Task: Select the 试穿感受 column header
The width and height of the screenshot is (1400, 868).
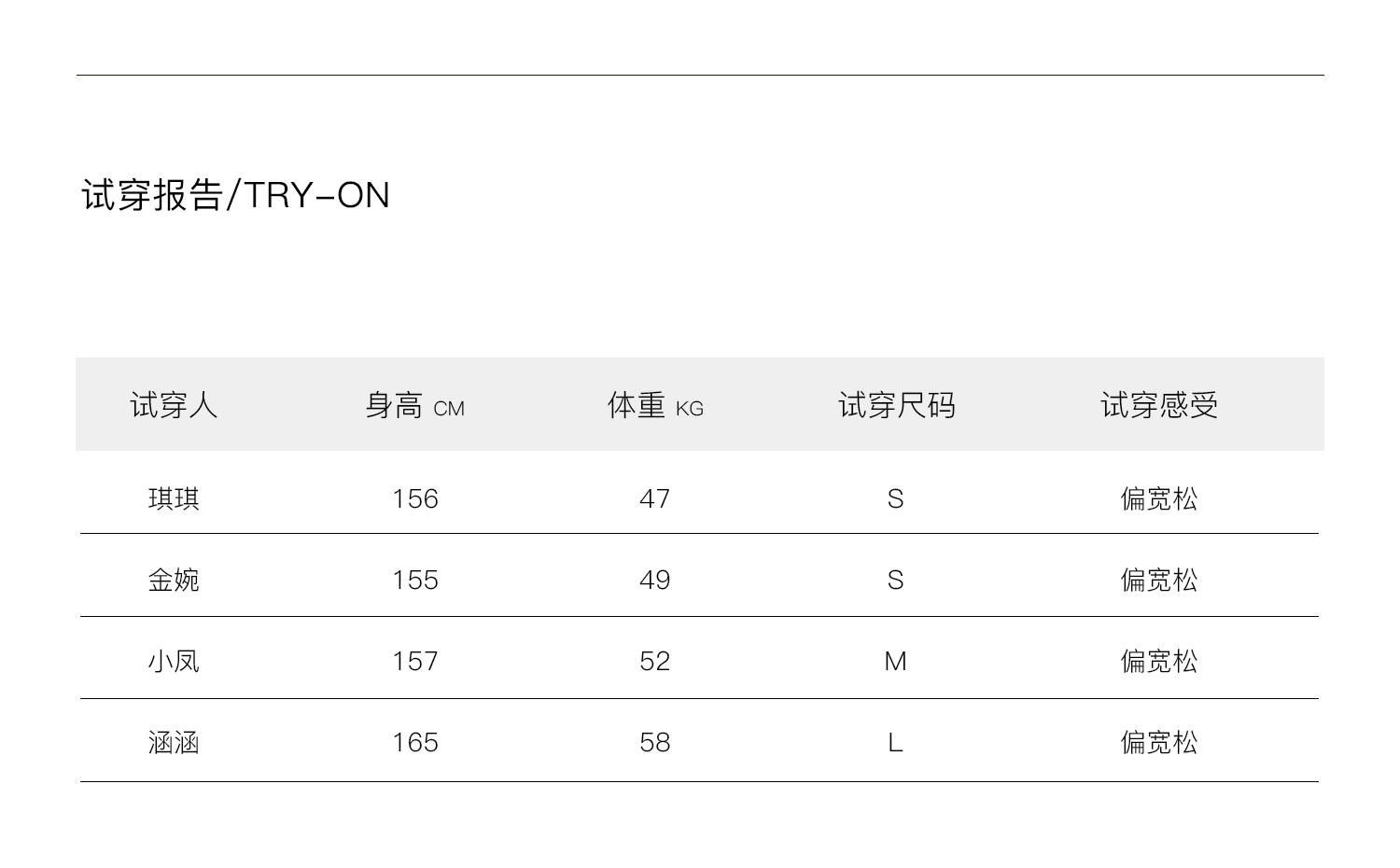Action: click(1158, 405)
